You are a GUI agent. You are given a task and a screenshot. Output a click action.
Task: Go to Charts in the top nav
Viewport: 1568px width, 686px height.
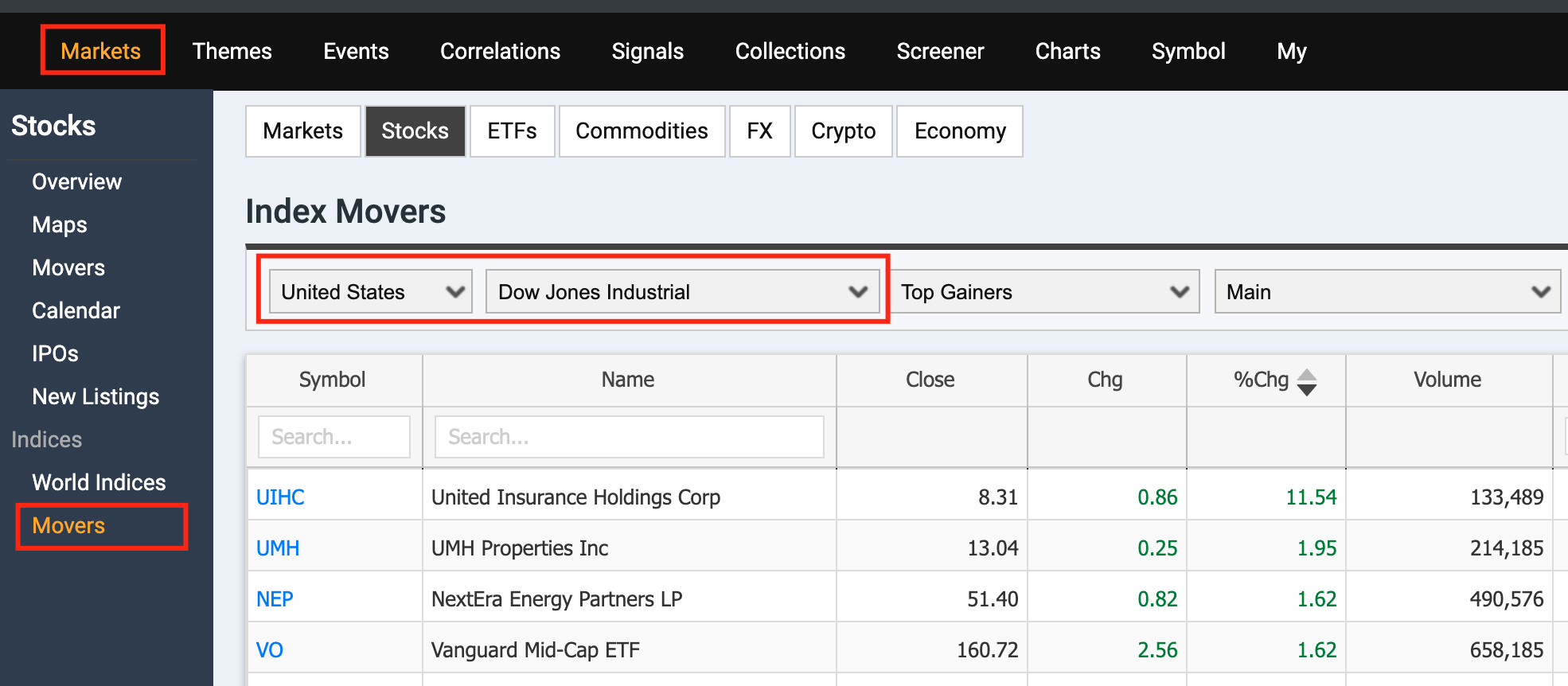point(1067,51)
